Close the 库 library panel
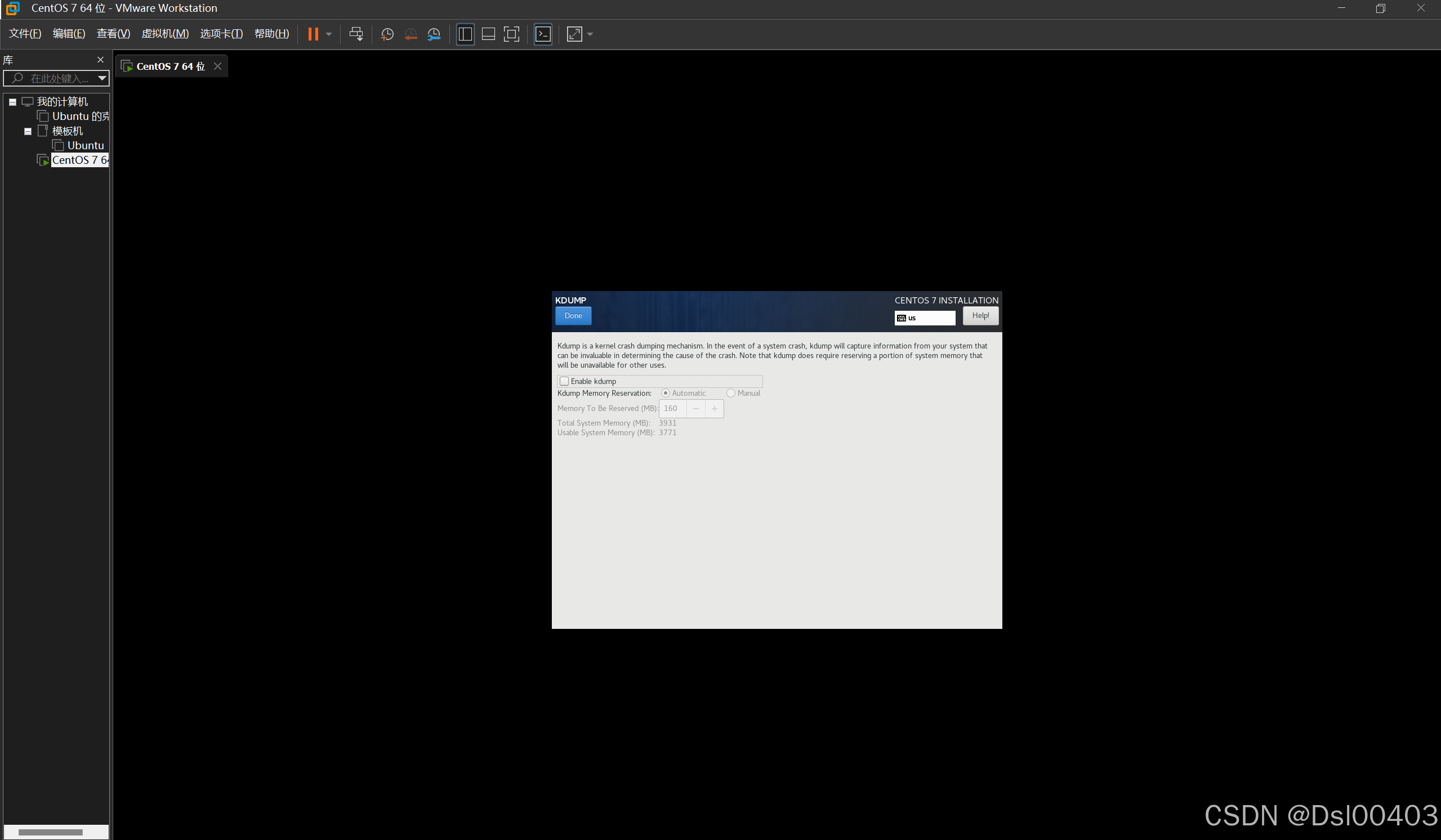The image size is (1441, 840). click(x=101, y=60)
